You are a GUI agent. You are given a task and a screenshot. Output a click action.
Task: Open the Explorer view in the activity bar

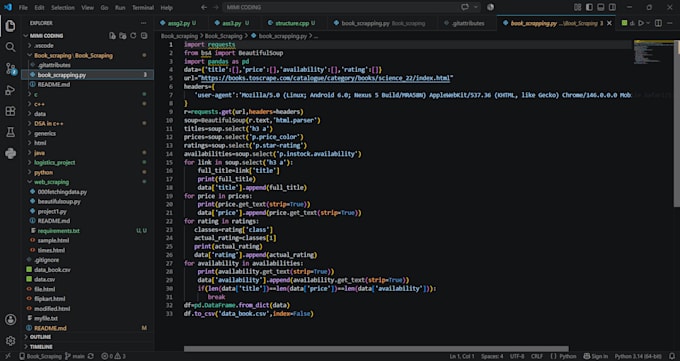coord(10,26)
